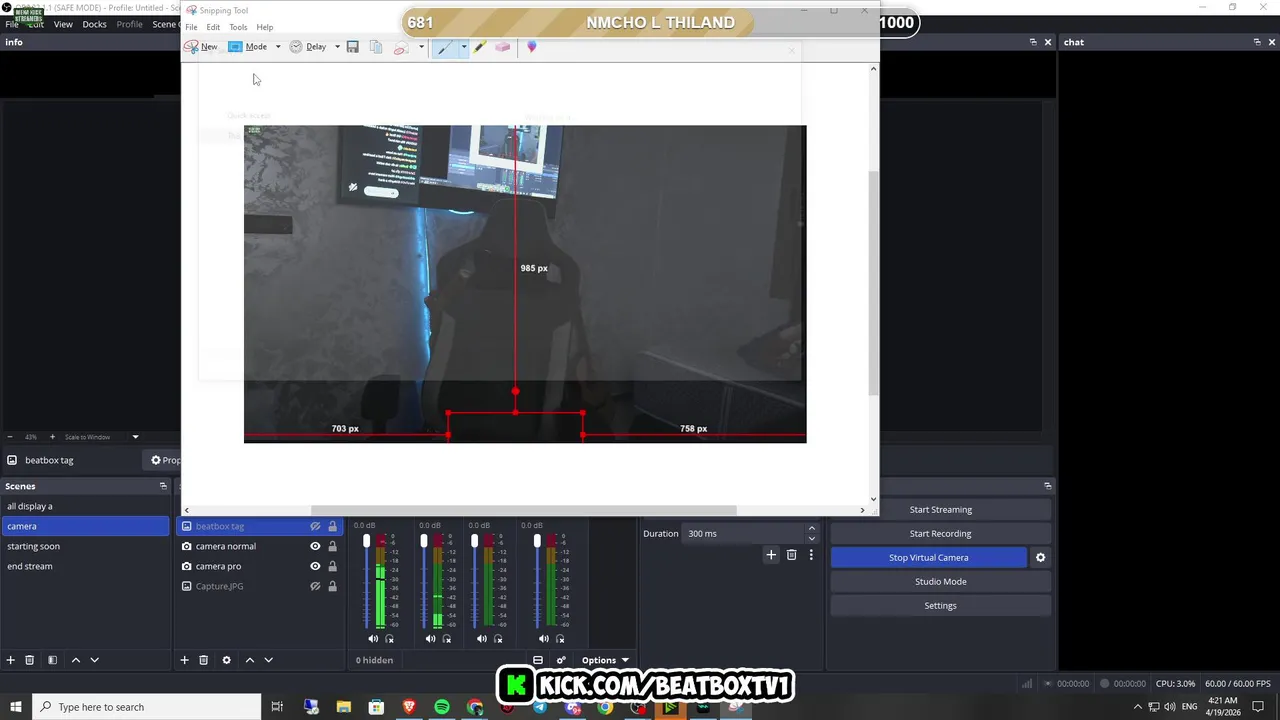Viewport: 1280px width, 720px height.
Task: Click Studio Mode button
Action: (940, 581)
